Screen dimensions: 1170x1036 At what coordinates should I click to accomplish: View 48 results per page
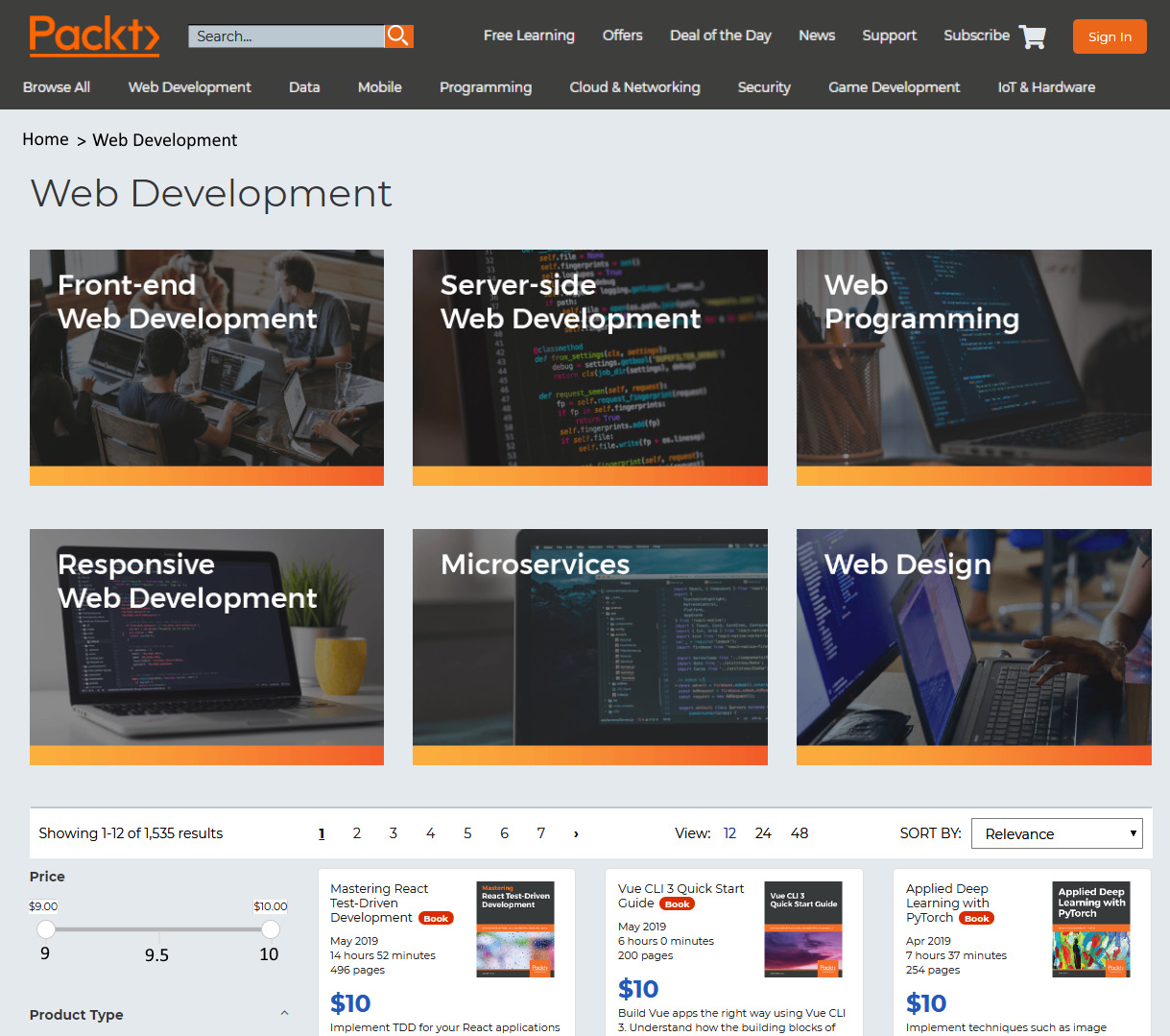(800, 833)
